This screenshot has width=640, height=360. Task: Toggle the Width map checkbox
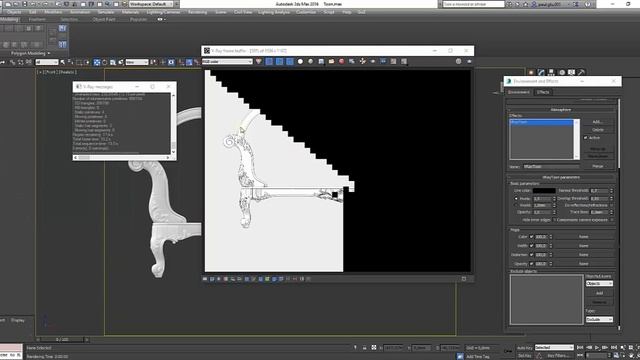coord(531,246)
